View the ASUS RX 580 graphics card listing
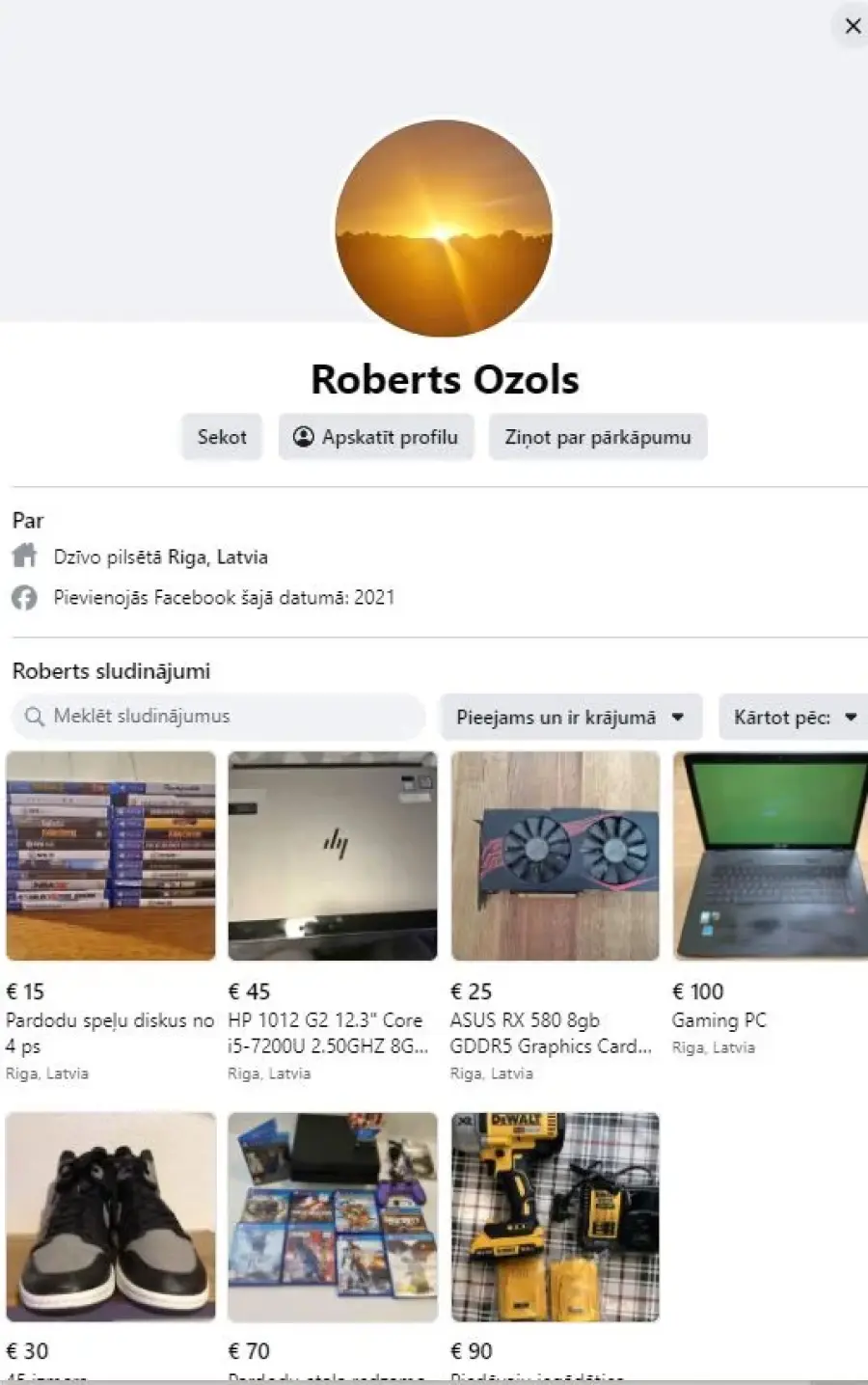 (556, 855)
